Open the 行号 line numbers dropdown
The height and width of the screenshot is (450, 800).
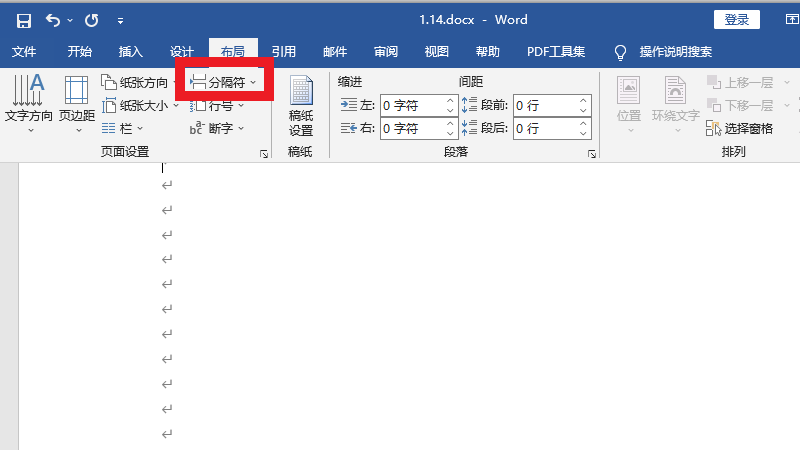217,106
